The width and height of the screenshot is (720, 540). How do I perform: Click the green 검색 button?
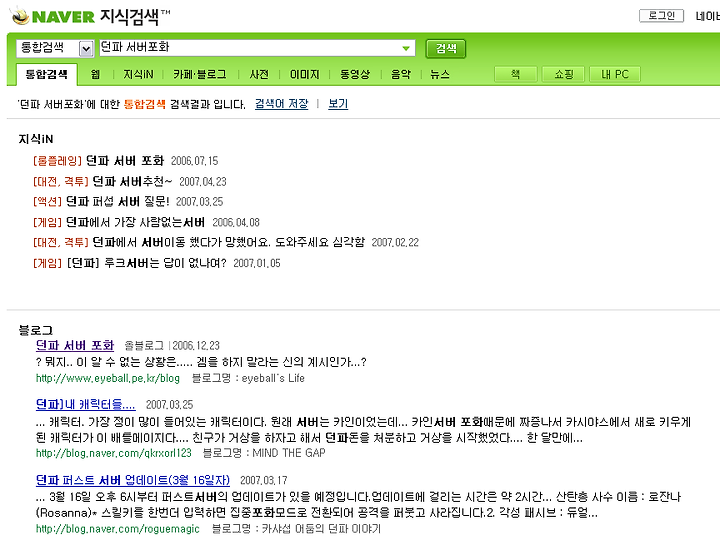coord(445,48)
